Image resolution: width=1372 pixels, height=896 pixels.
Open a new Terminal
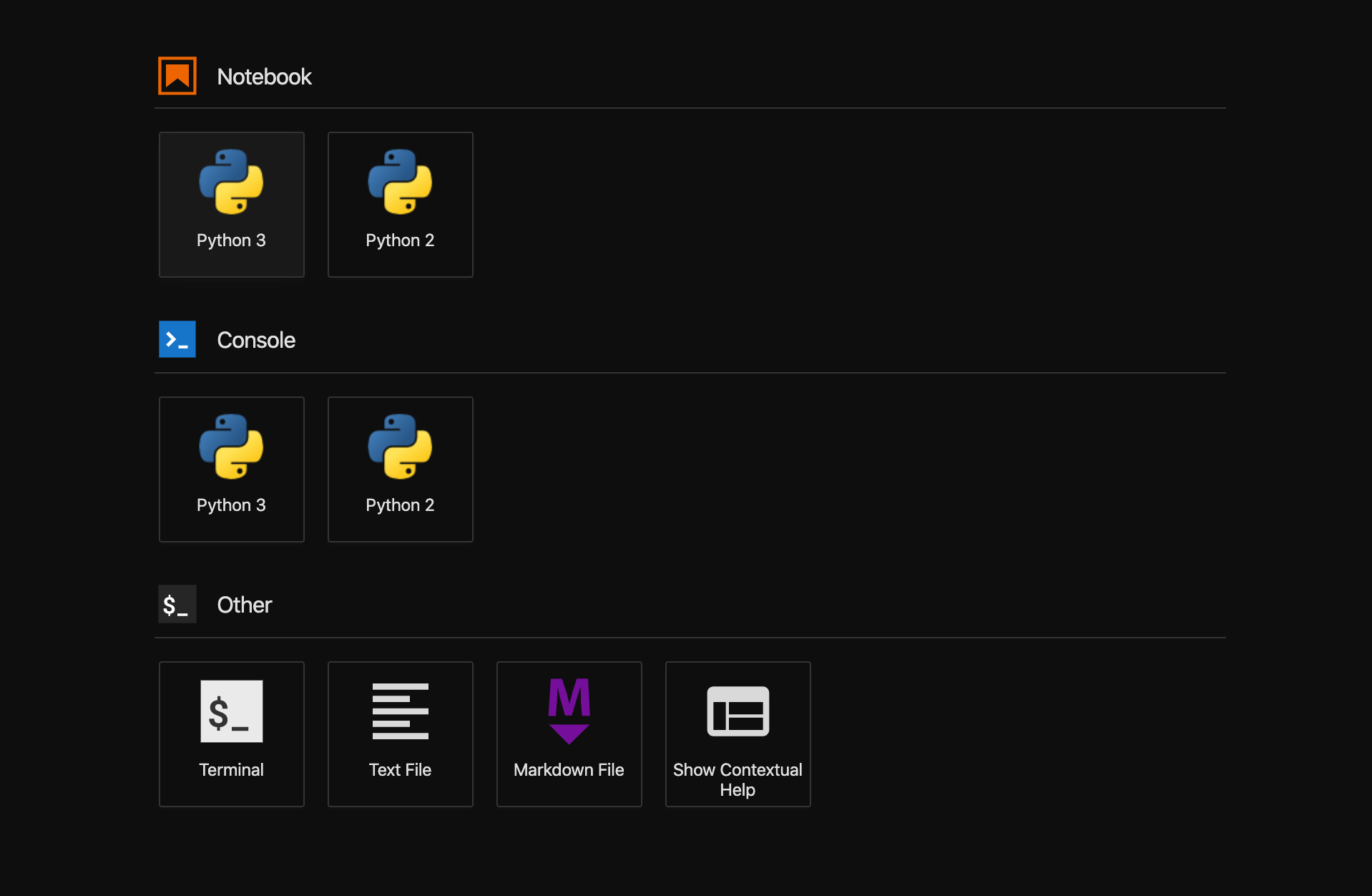(231, 734)
